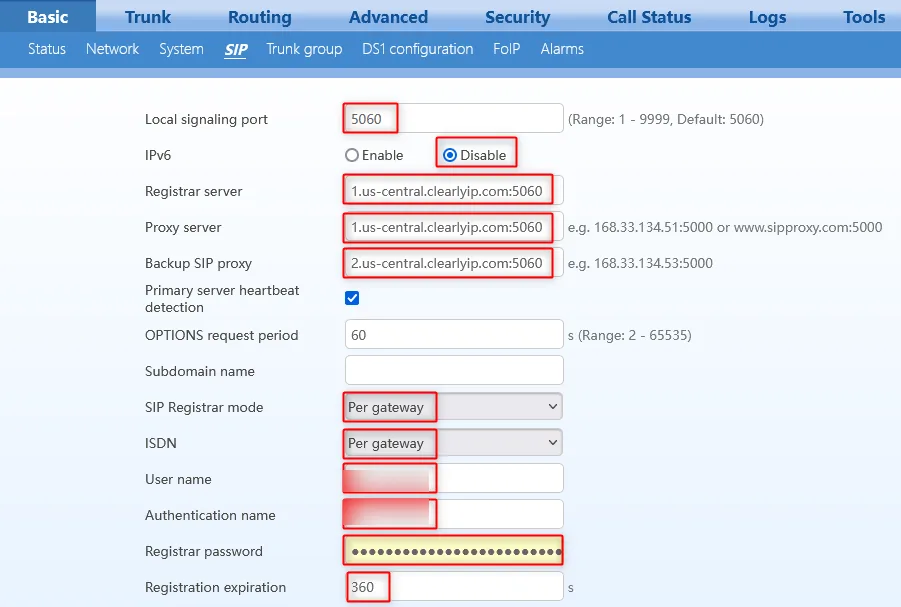Open the Security tab

518,17
